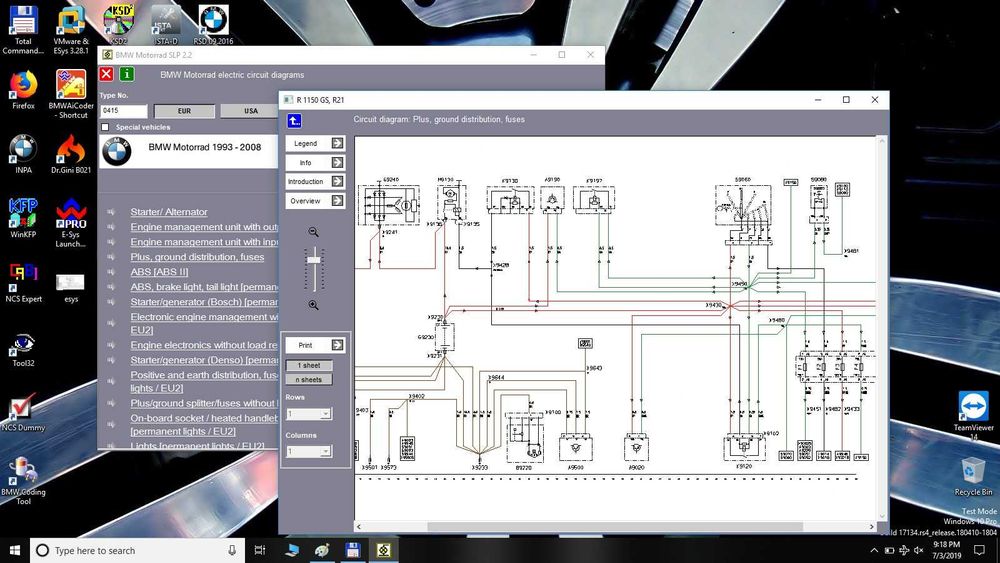The height and width of the screenshot is (563, 1000).
Task: Open NCS Expert desktop shortcut
Action: point(23,282)
